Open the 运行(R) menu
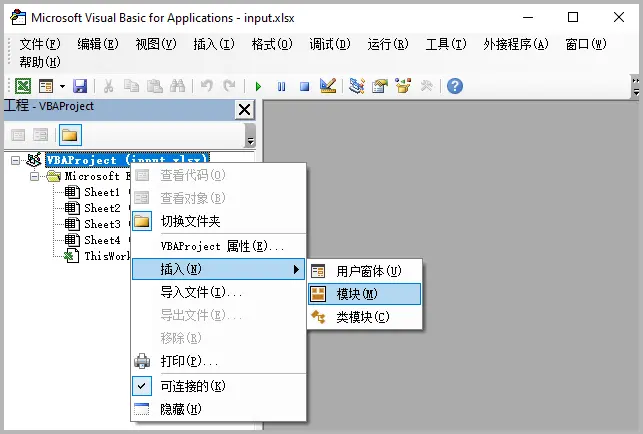Viewport: 643px width, 434px height. [388, 44]
